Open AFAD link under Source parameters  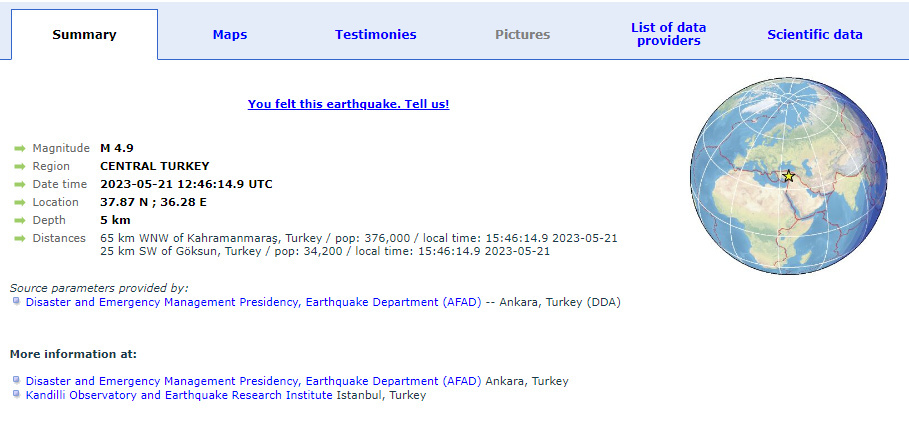click(x=253, y=302)
